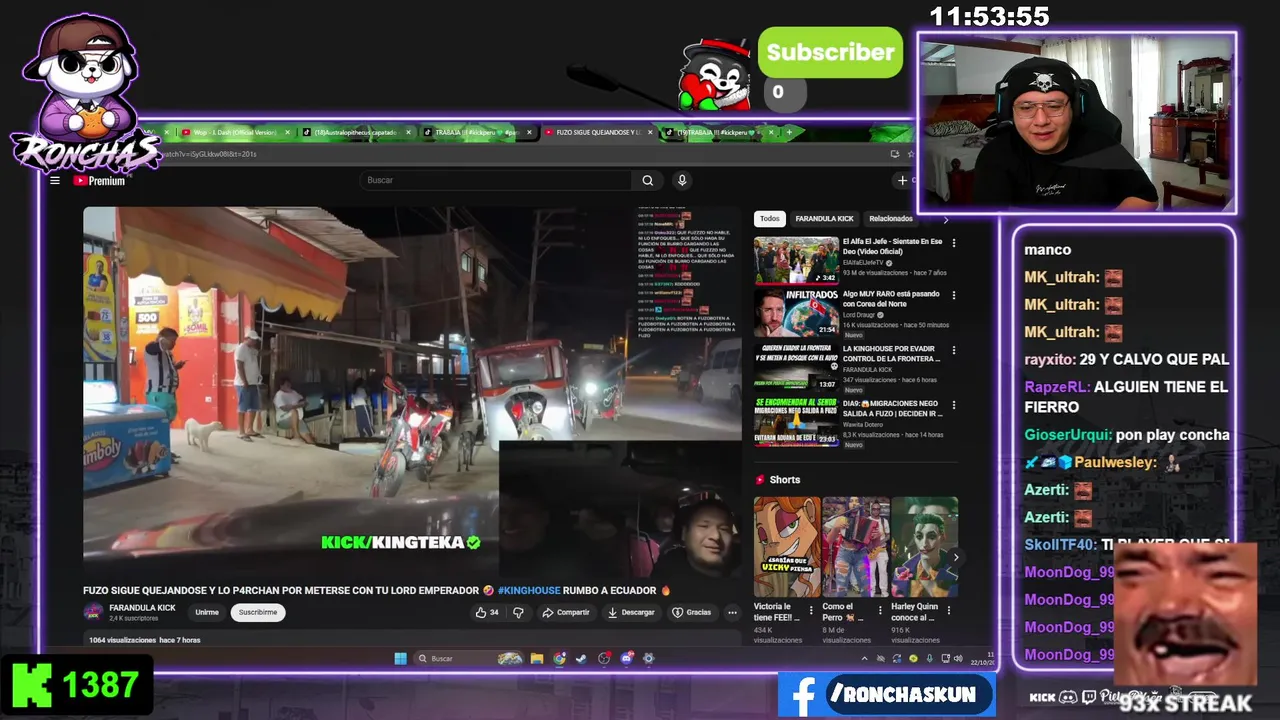Expand the system tray hidden icons chevron
The width and height of the screenshot is (1280, 720).
tap(865, 658)
